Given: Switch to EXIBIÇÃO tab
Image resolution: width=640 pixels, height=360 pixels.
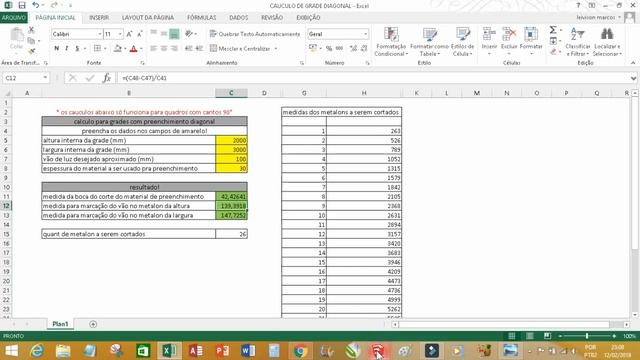Looking at the screenshot, I should (308, 18).
